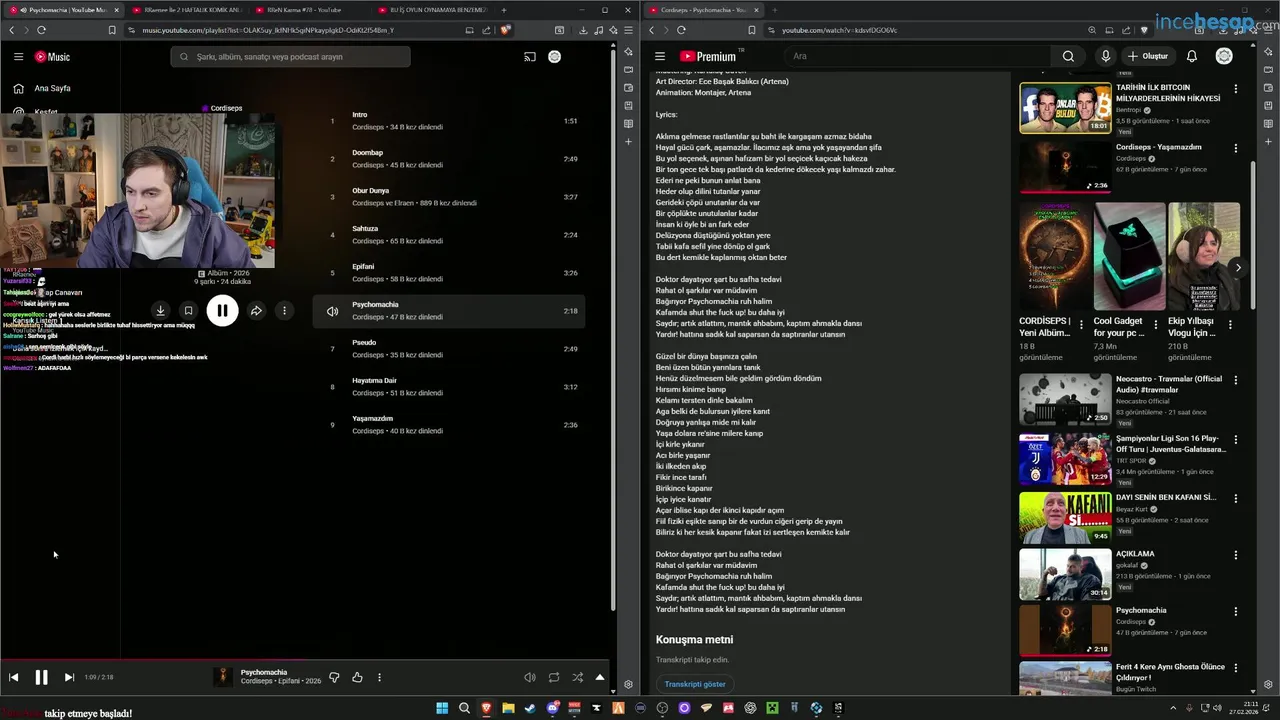The image size is (1280, 720).
Task: Expand the now-playing panel with up arrow
Action: point(600,677)
